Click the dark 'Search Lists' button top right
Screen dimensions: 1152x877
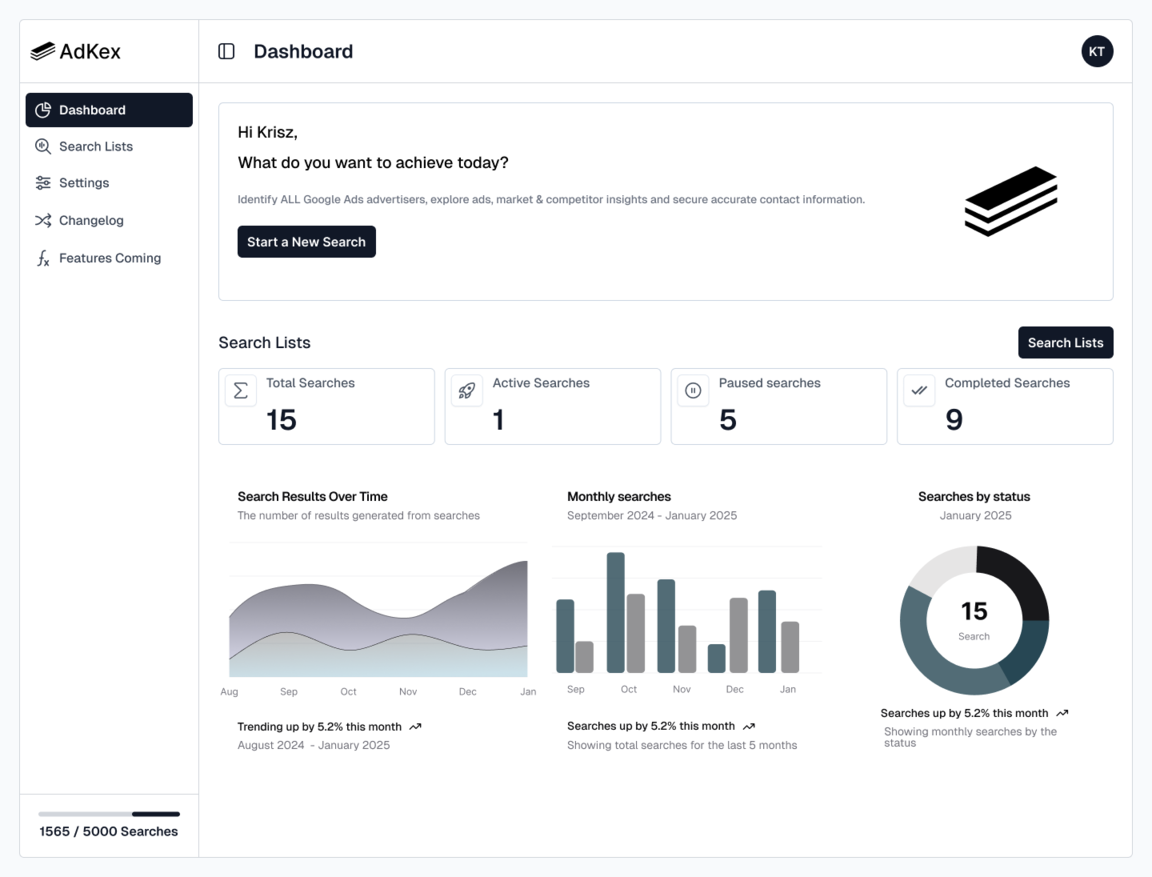pos(1066,342)
